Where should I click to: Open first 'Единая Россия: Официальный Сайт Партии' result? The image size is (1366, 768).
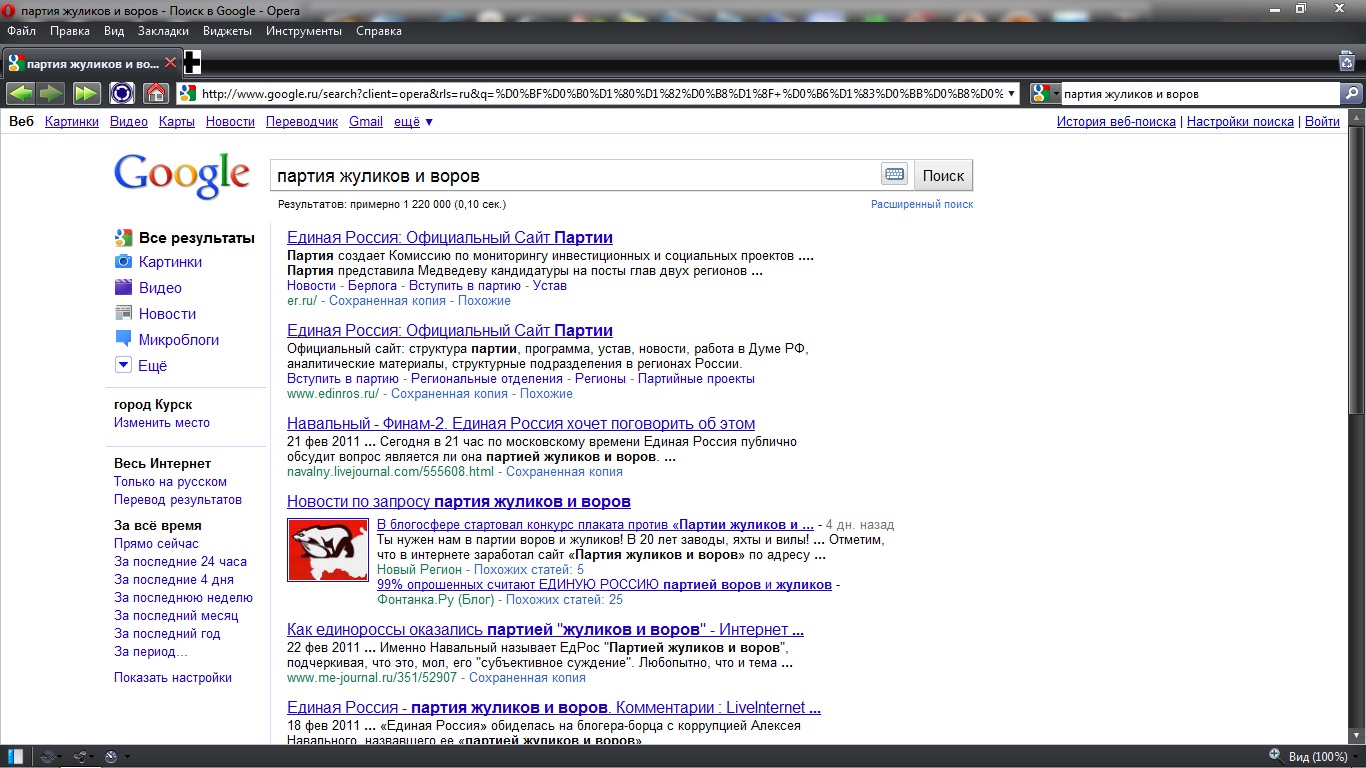[x=450, y=238]
